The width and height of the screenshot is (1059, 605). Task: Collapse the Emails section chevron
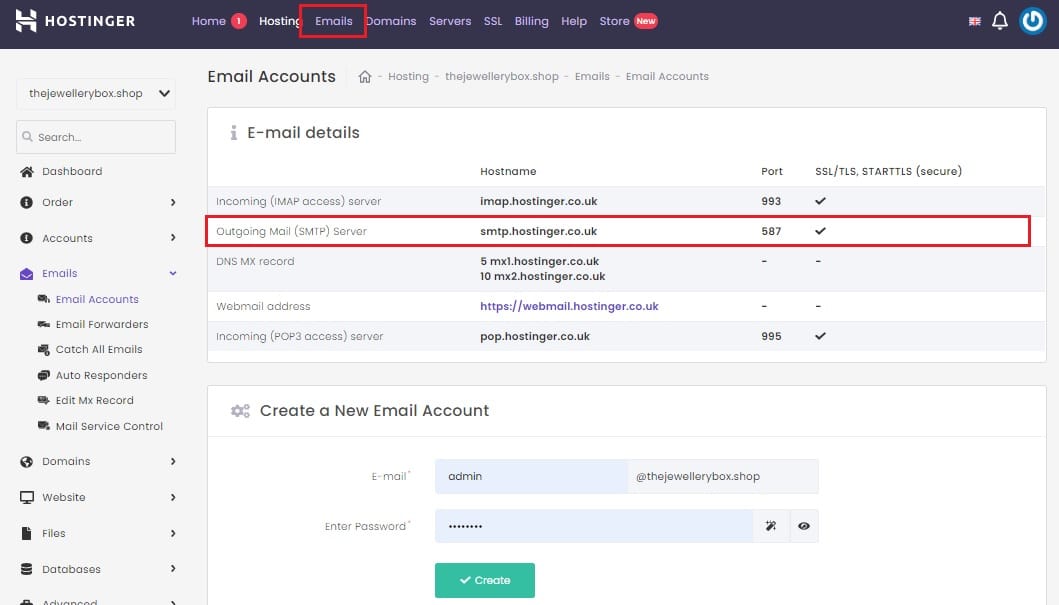point(173,273)
